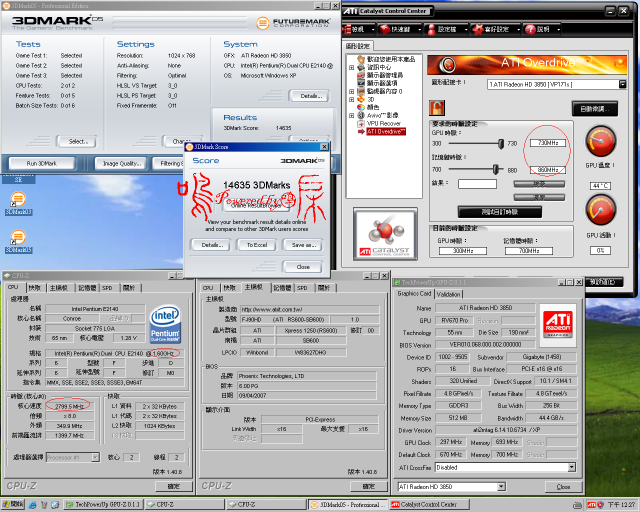The image size is (640, 512).
Task: Click the test custom clocks black button
Action: pyautogui.click(x=500, y=212)
